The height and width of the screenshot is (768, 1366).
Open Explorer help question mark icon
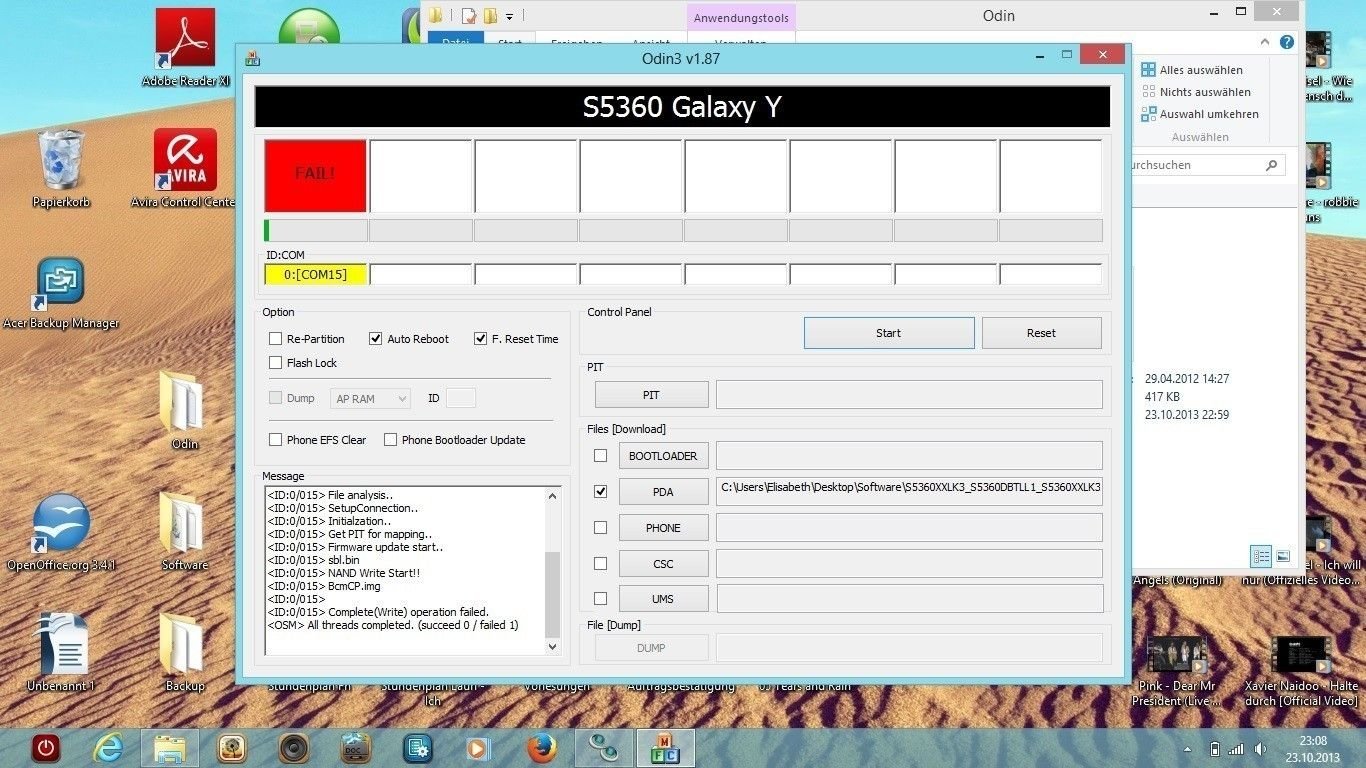pos(1287,42)
